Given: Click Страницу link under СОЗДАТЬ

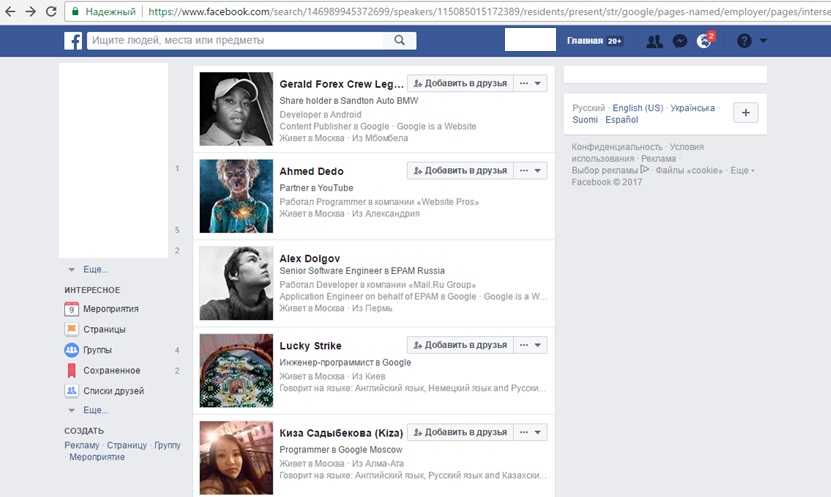Looking at the screenshot, I should tap(127, 445).
